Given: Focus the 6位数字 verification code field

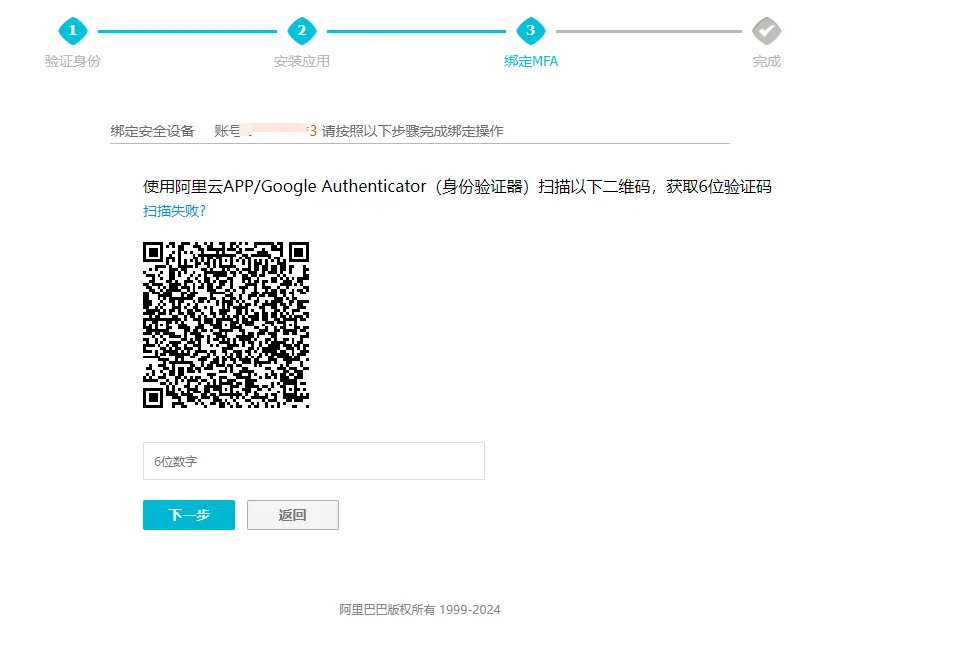Looking at the screenshot, I should 314,461.
